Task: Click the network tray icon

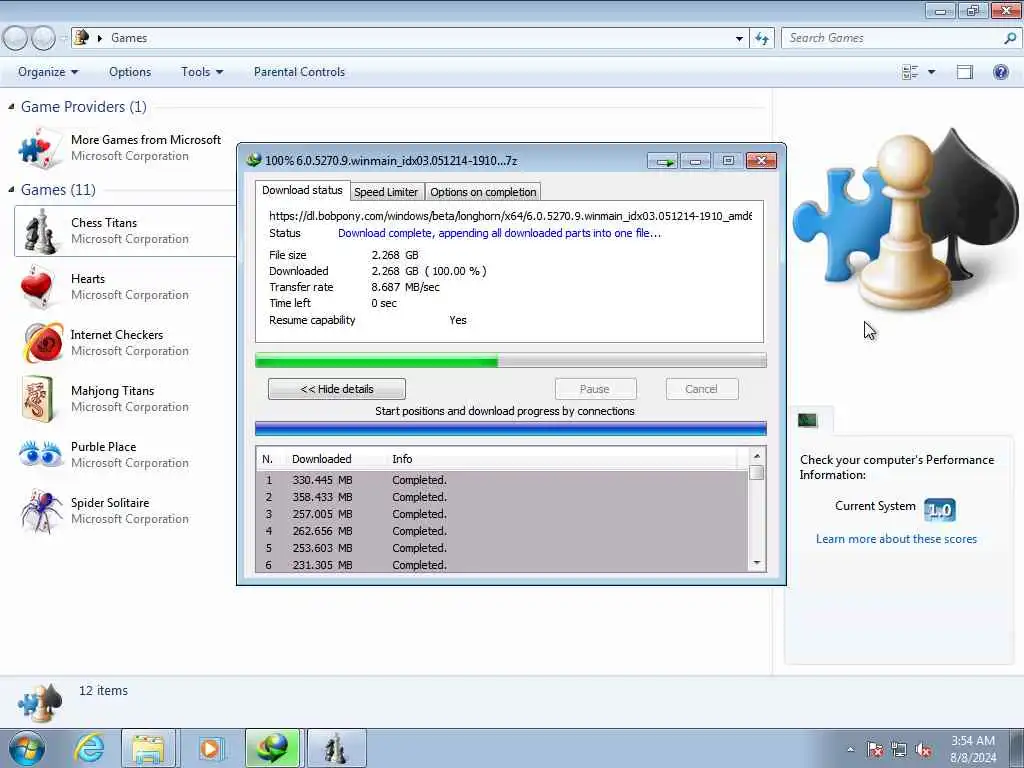Action: (x=899, y=750)
